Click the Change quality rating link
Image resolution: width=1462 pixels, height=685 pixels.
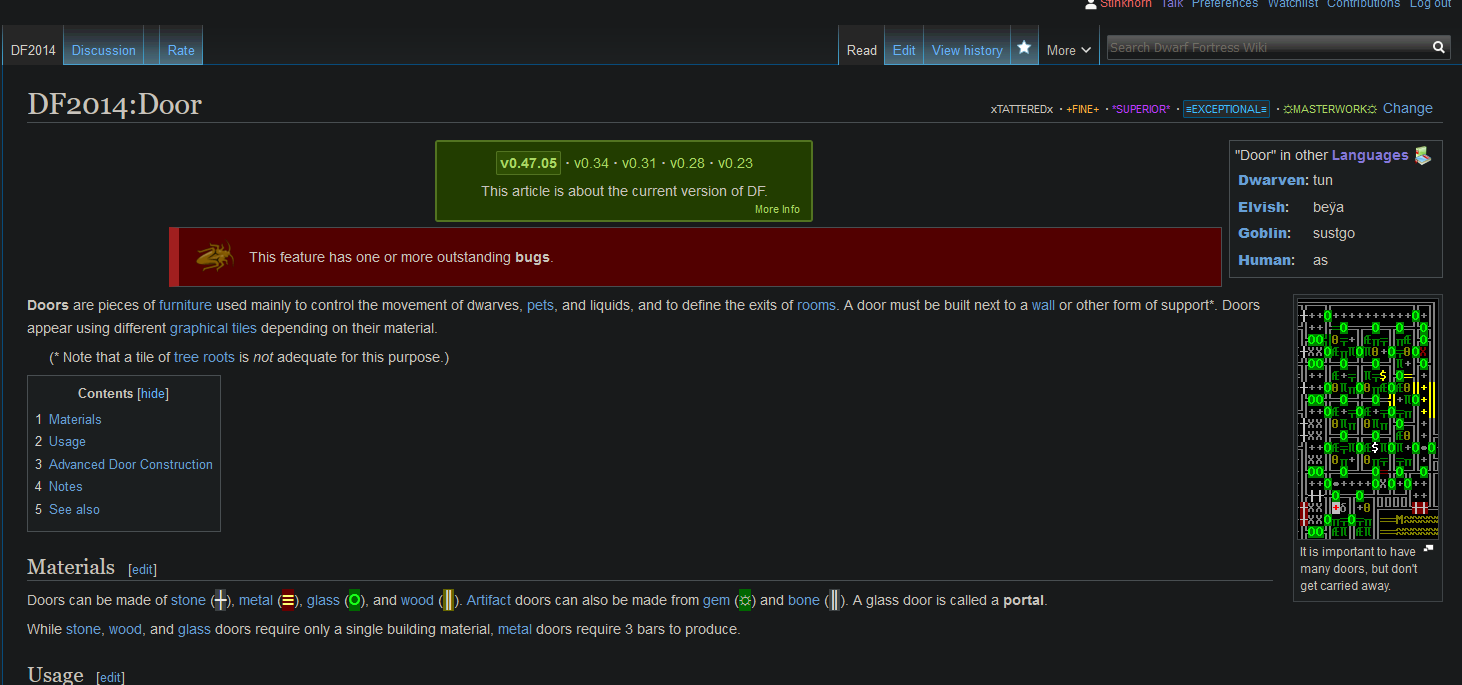coord(1408,108)
